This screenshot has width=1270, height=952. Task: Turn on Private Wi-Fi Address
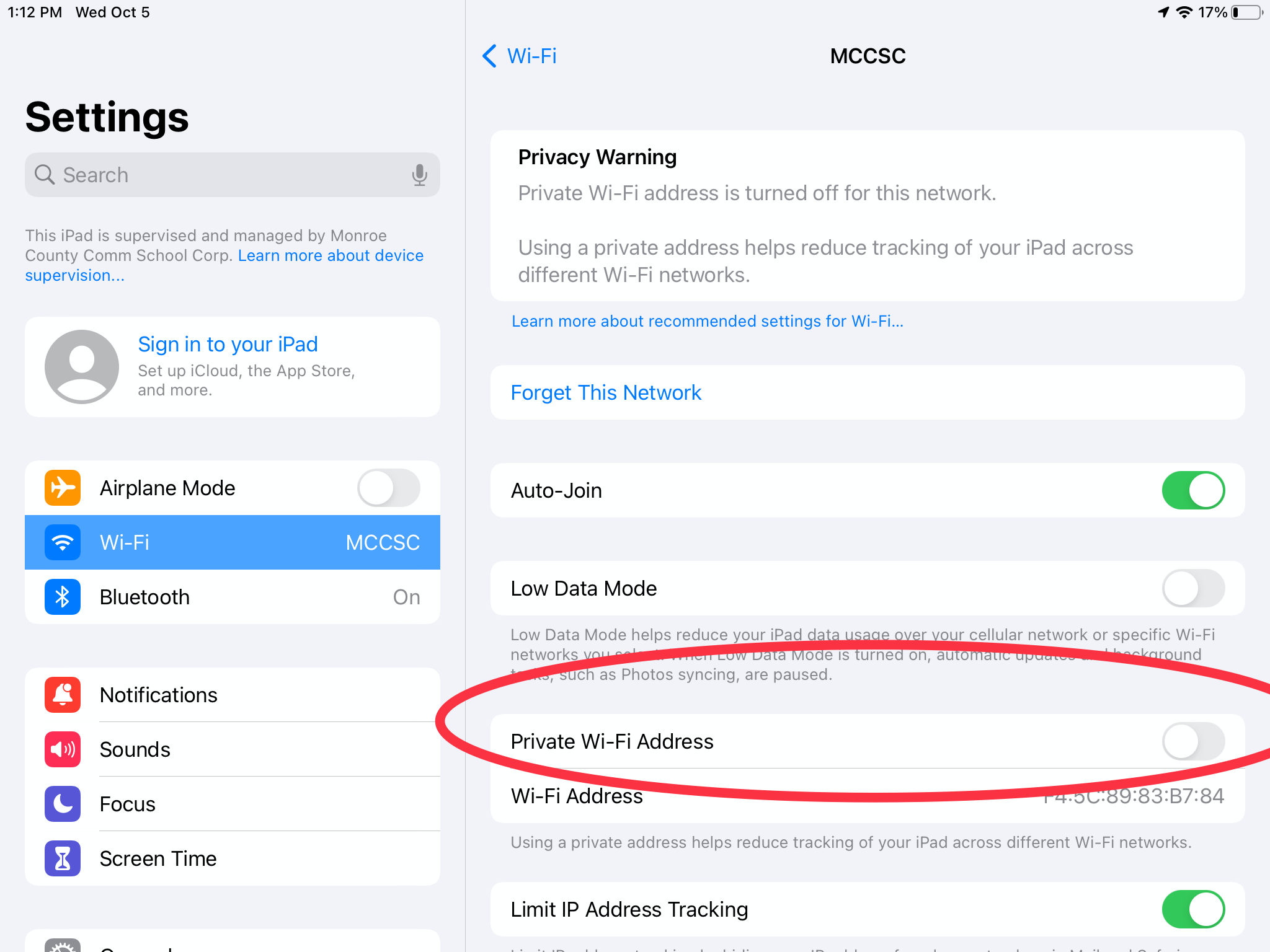[1192, 741]
